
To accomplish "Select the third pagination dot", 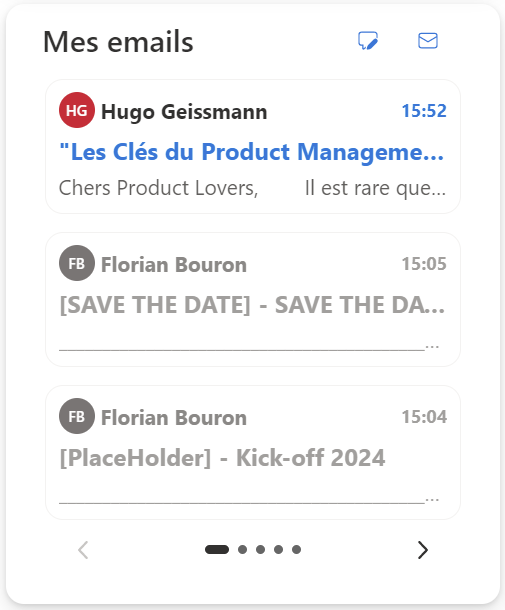I will [260, 549].
